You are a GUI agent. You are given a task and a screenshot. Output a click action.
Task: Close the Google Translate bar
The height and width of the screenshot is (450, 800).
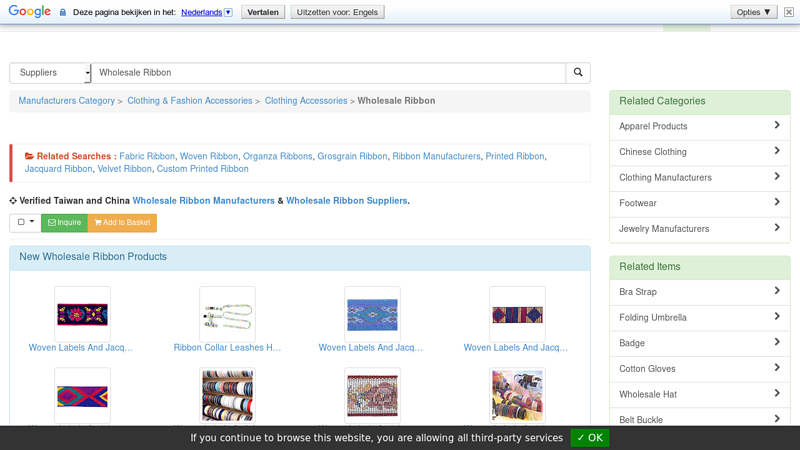(x=789, y=12)
